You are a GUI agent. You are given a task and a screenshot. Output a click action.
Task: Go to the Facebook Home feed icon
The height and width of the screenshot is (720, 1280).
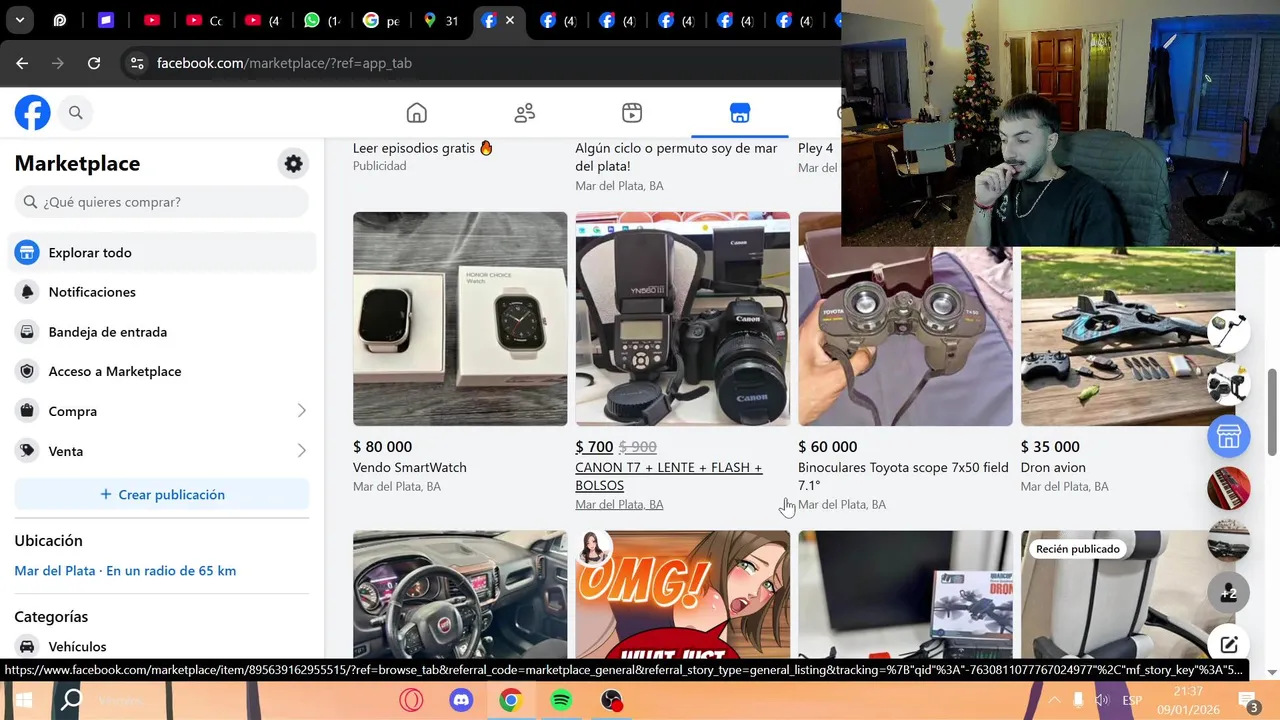point(417,113)
